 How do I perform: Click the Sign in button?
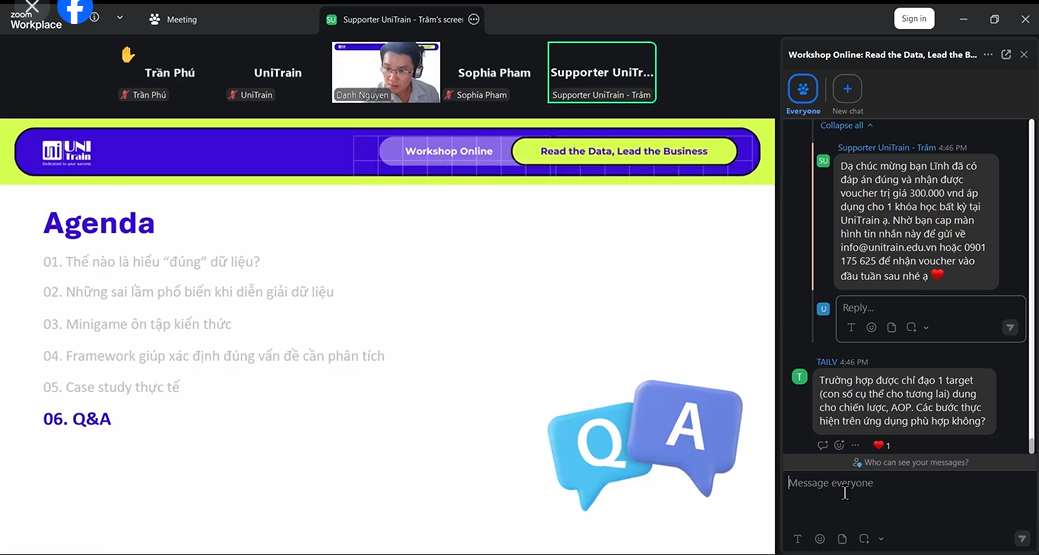[x=914, y=19]
